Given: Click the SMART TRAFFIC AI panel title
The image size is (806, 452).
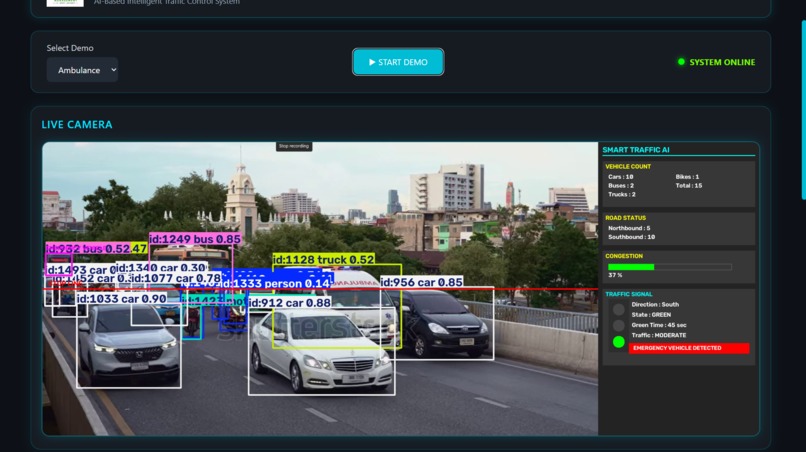Looking at the screenshot, I should tap(636, 150).
